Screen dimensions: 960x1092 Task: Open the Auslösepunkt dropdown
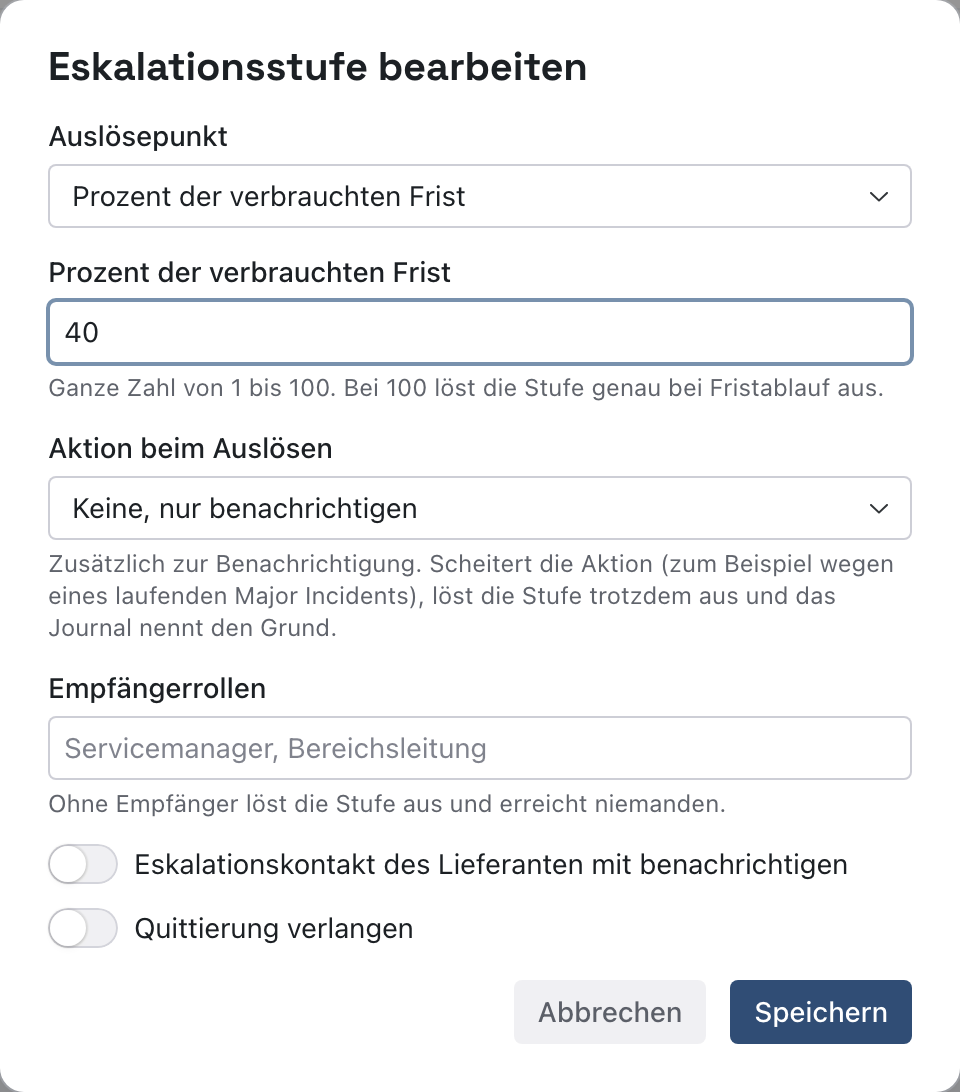click(x=480, y=196)
